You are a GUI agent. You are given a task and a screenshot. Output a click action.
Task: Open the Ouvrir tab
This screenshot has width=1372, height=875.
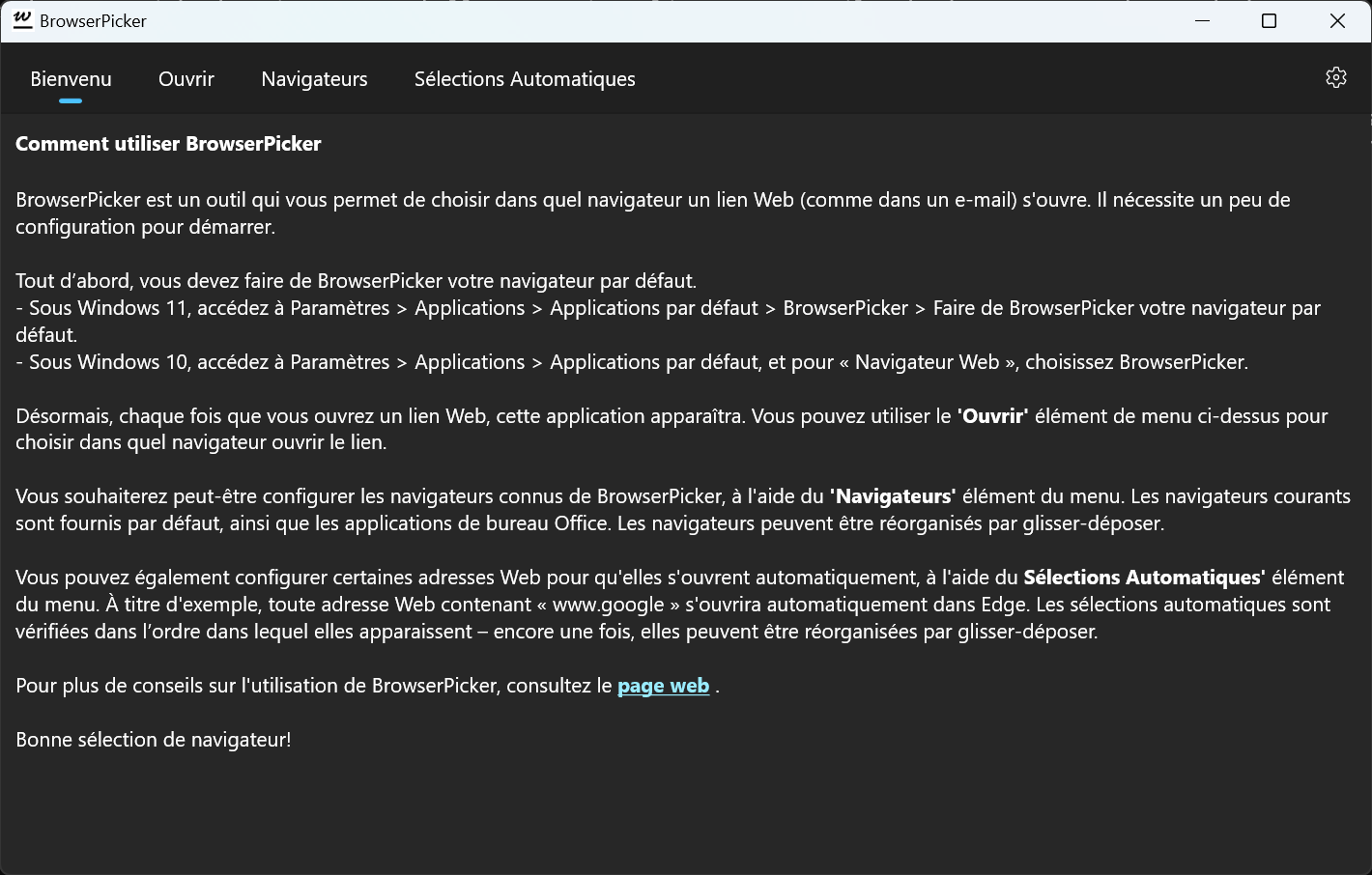186,79
